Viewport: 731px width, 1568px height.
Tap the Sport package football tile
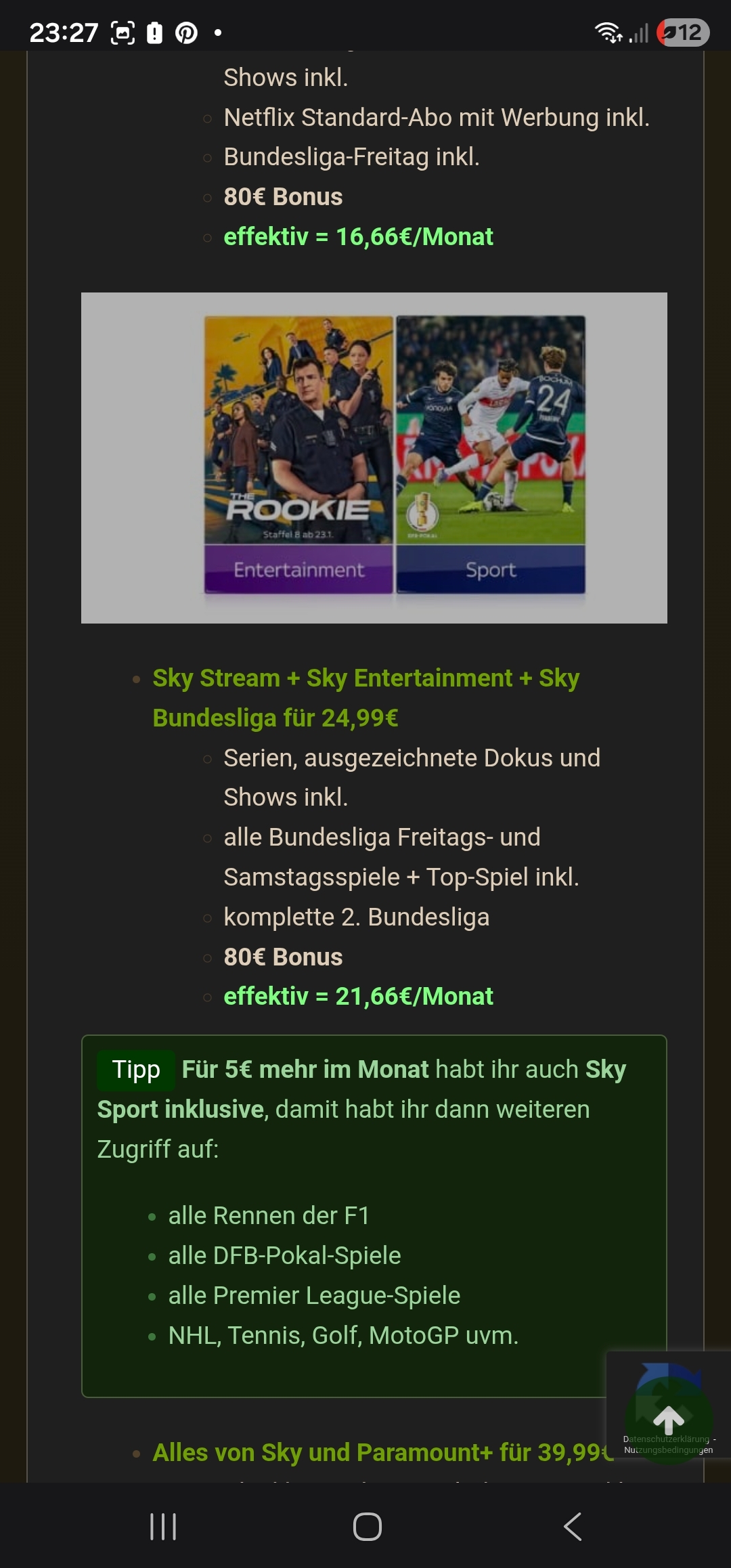pos(491,454)
